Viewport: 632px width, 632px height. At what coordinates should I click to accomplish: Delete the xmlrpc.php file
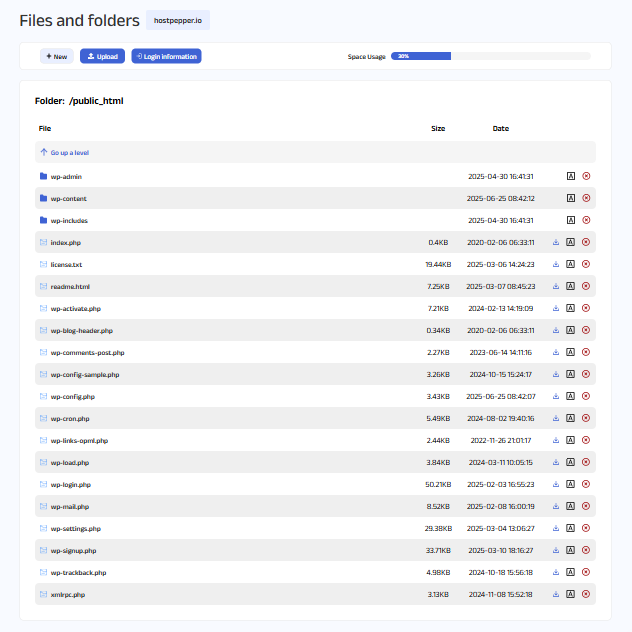(586, 594)
